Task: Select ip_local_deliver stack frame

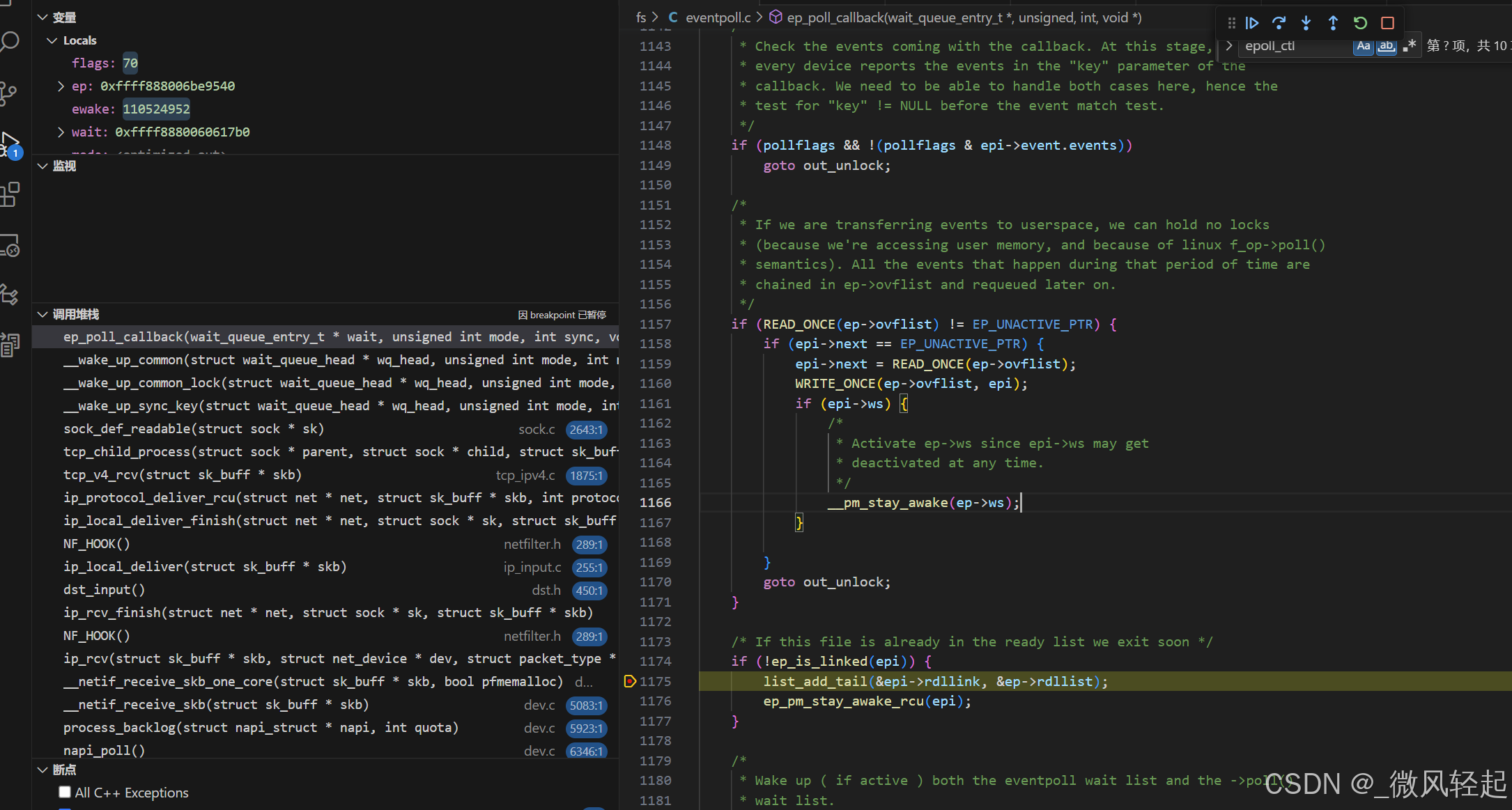Action: [x=325, y=567]
